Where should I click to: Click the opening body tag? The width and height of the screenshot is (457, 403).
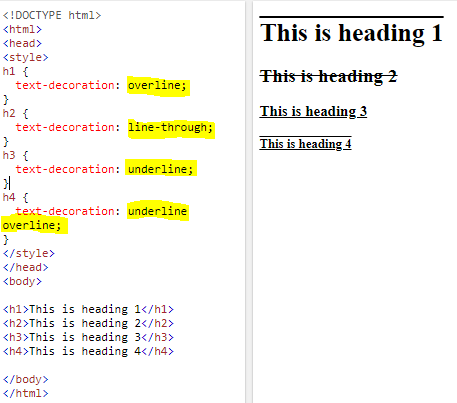click(x=22, y=281)
